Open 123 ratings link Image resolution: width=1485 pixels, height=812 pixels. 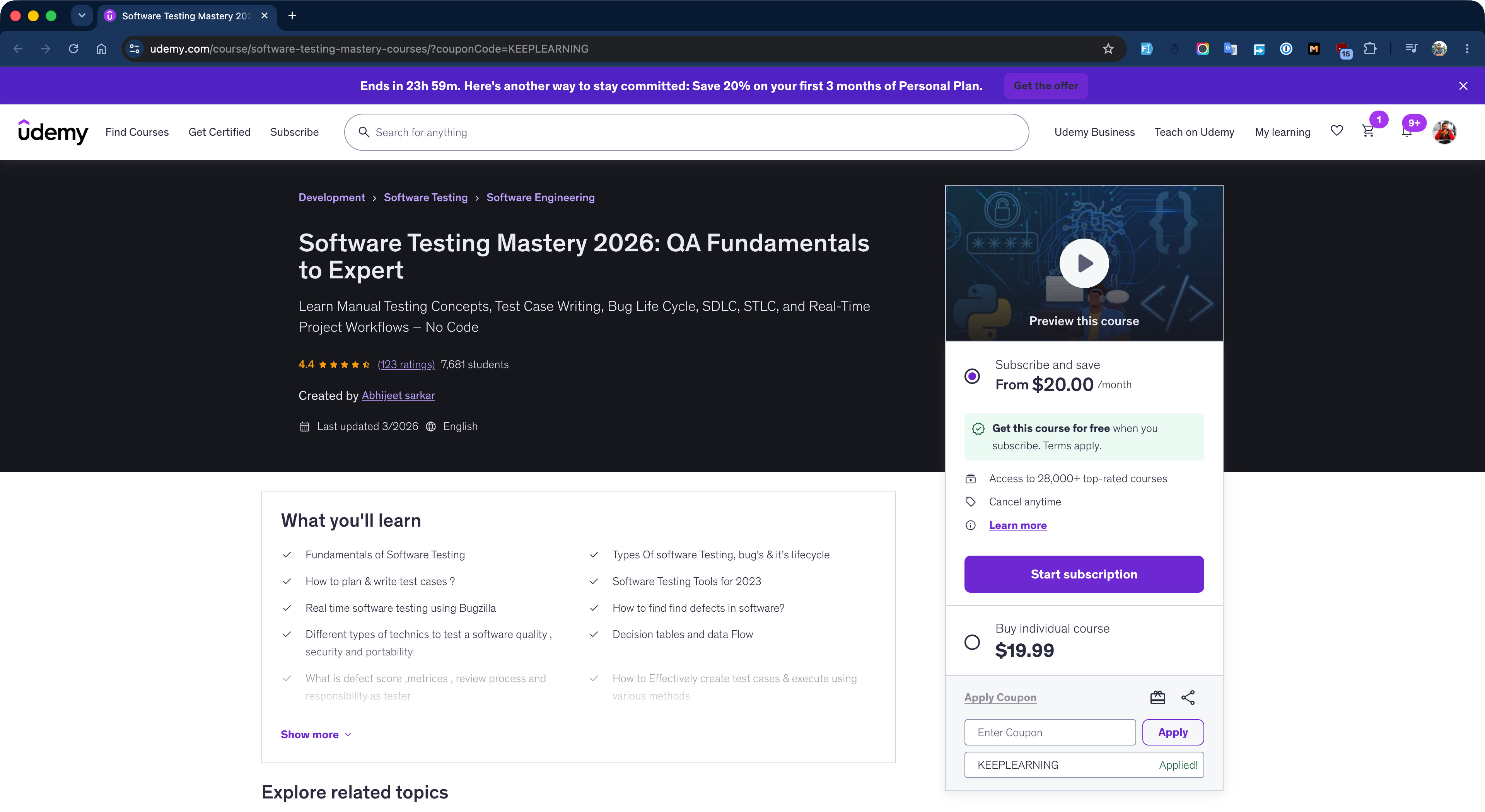click(x=406, y=364)
